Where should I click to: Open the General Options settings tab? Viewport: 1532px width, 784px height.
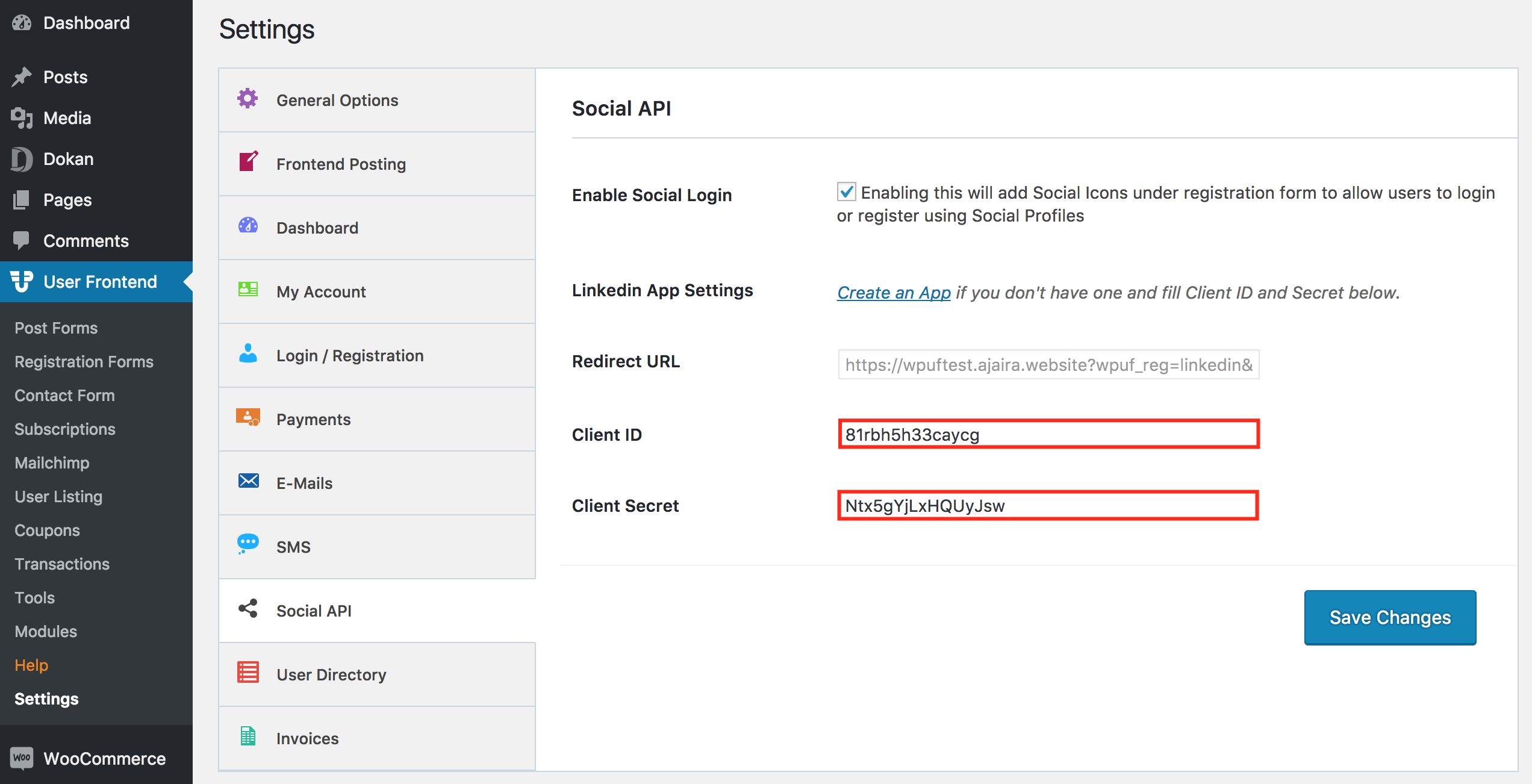click(377, 100)
